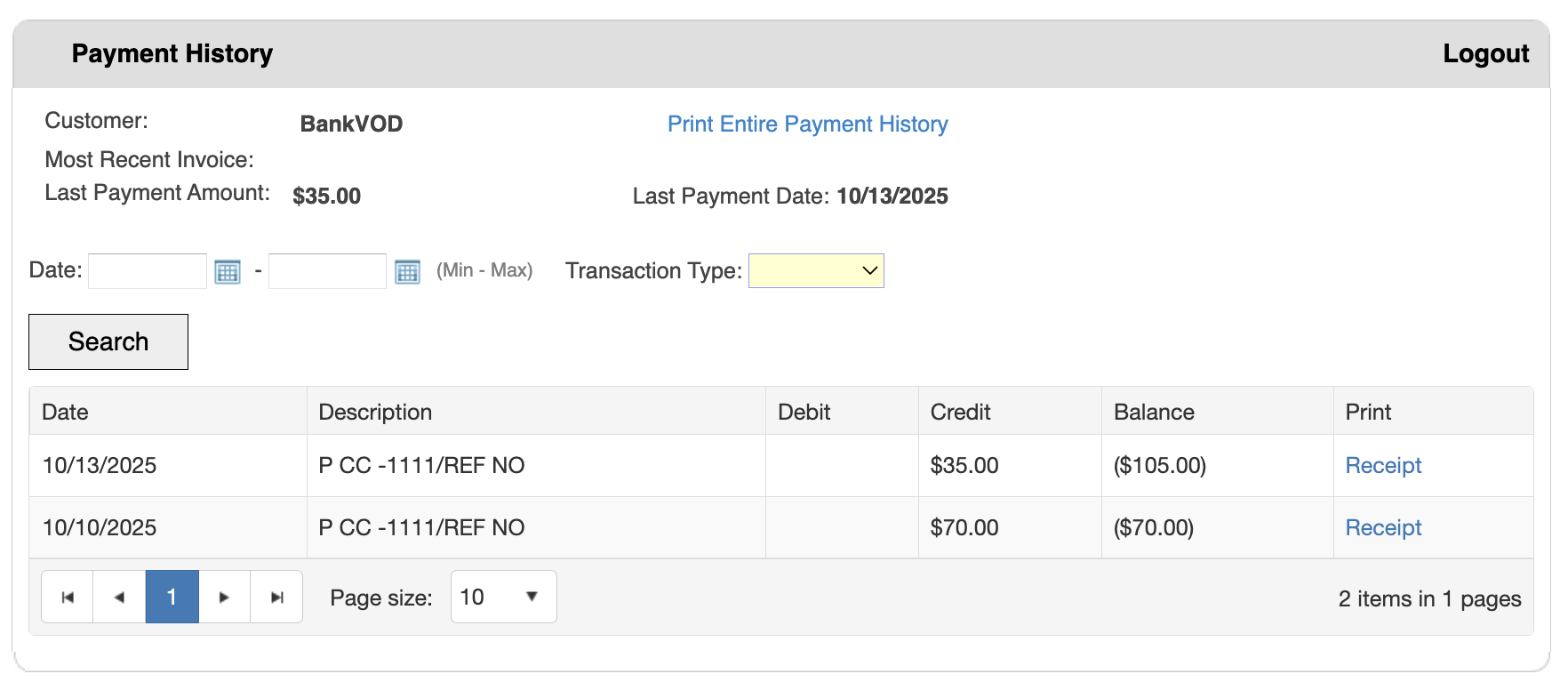Image resolution: width=1568 pixels, height=690 pixels.
Task: View Receipt for the 10/10/2025 payment
Action: [x=1383, y=527]
